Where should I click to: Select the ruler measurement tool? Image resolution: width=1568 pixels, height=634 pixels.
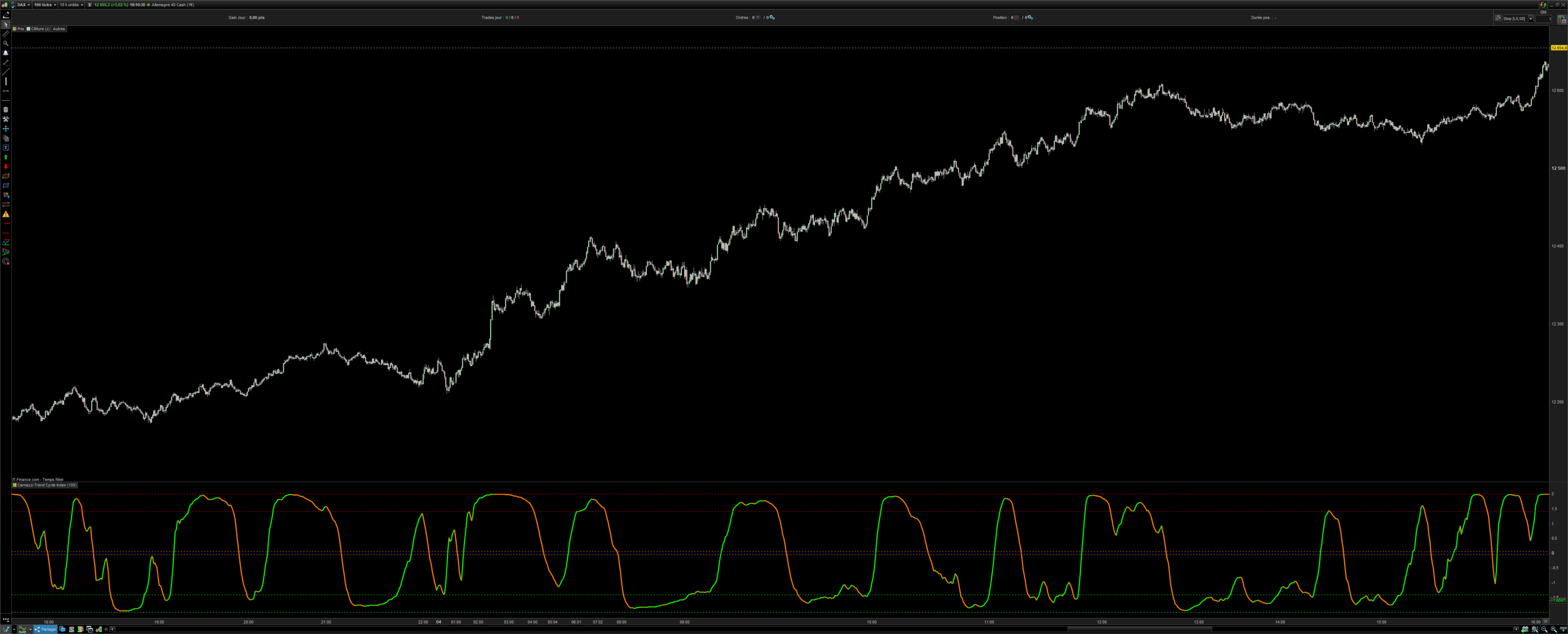(5, 33)
